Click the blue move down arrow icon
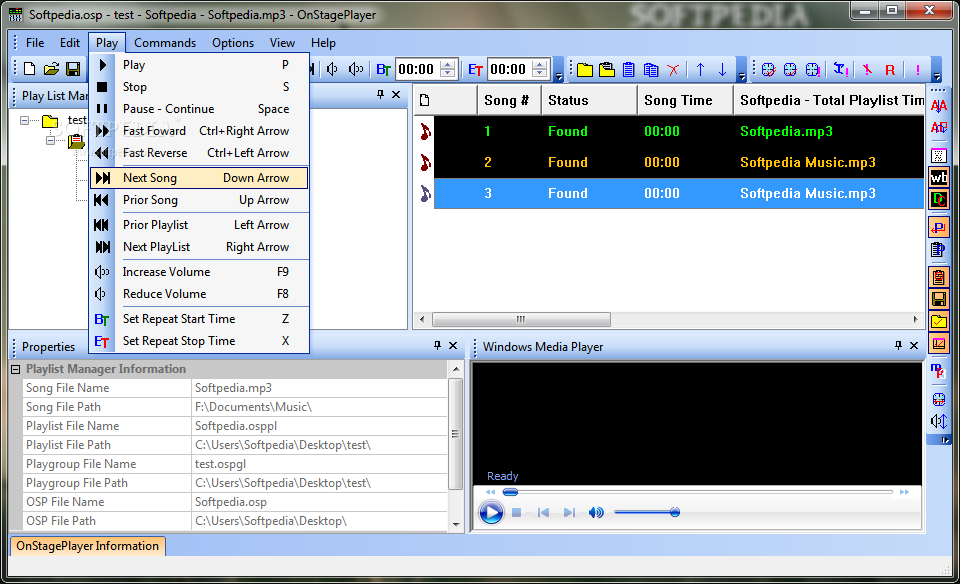 tap(722, 70)
